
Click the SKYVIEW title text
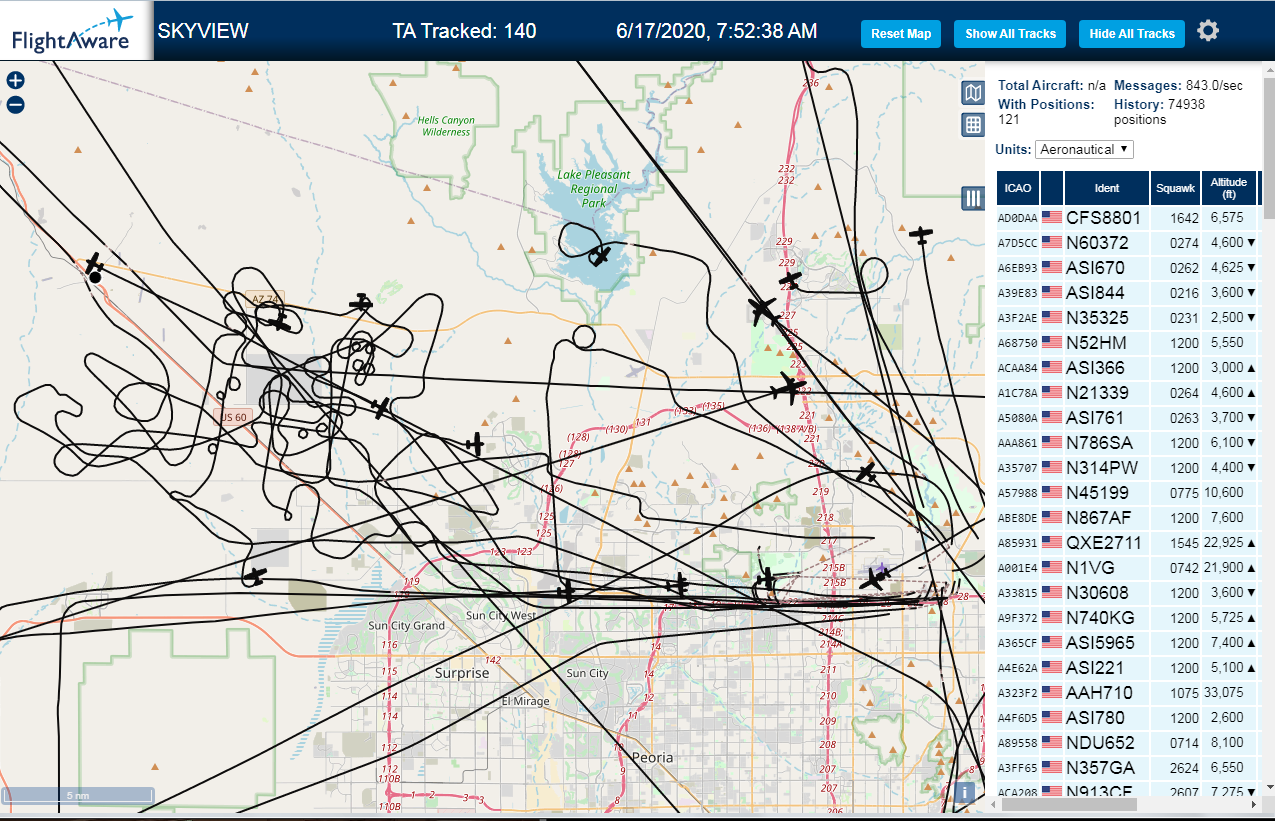click(203, 31)
